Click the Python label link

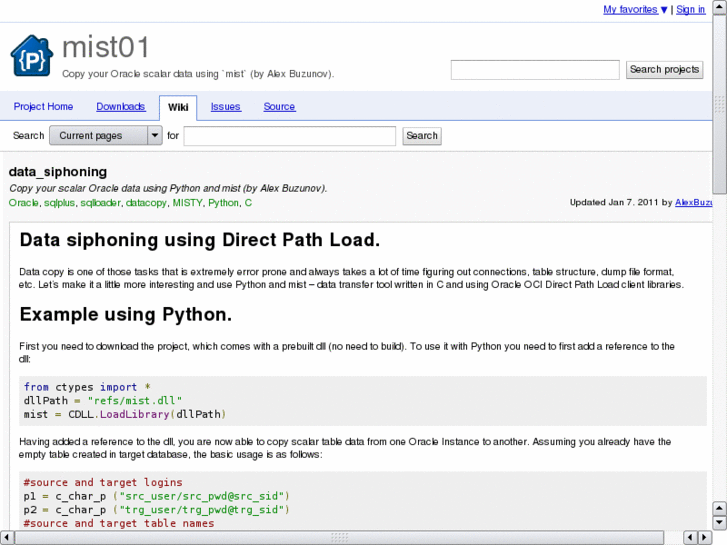(223, 203)
